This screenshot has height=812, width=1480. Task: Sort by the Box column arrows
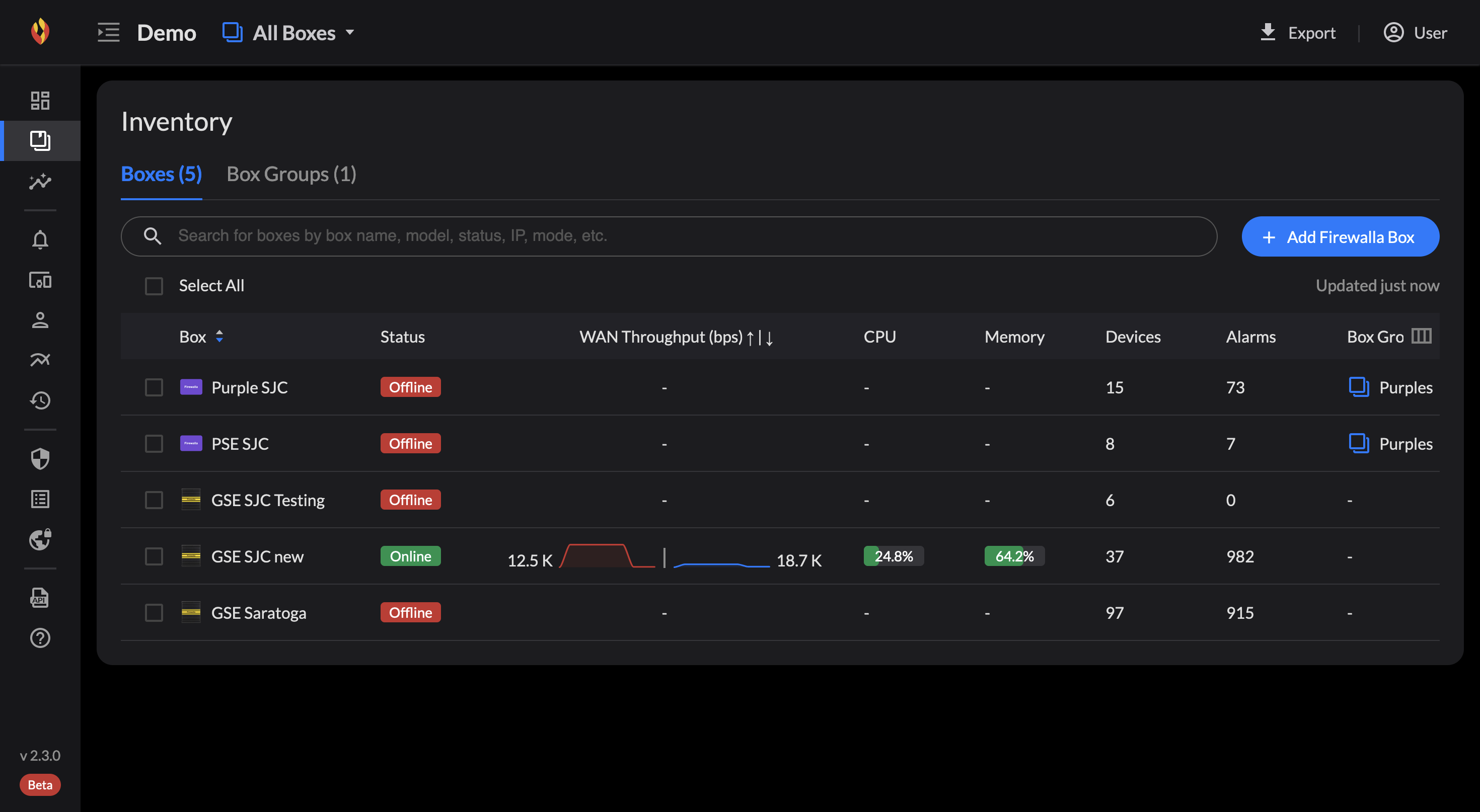point(219,337)
